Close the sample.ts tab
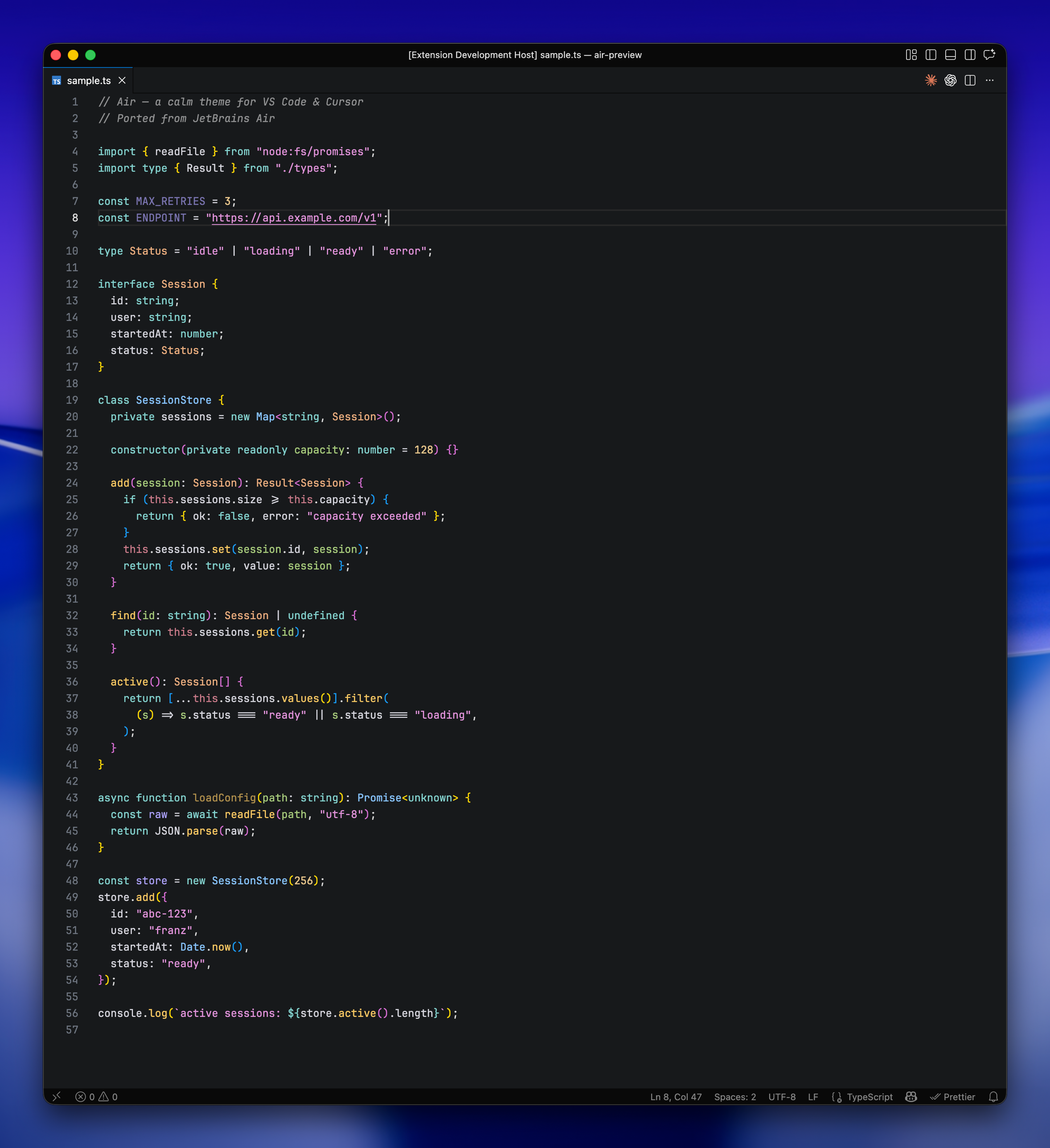 (x=122, y=80)
